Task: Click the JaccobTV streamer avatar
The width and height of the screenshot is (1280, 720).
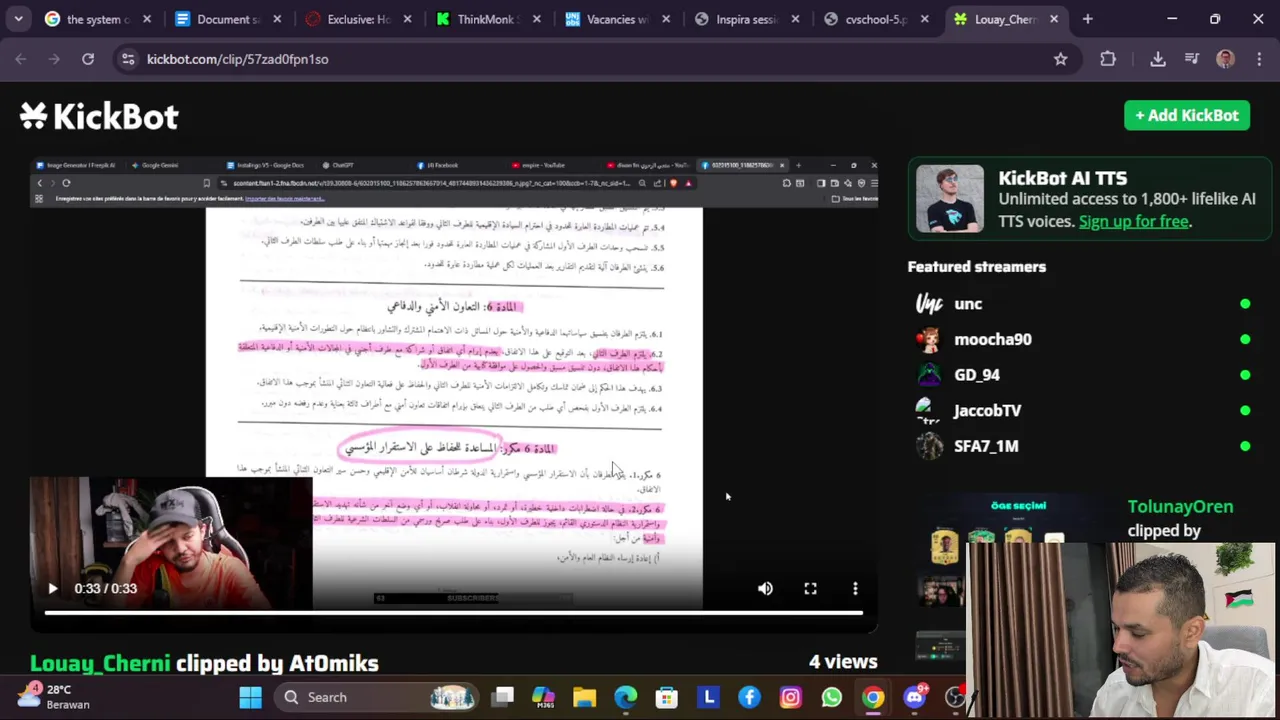Action: tap(929, 410)
